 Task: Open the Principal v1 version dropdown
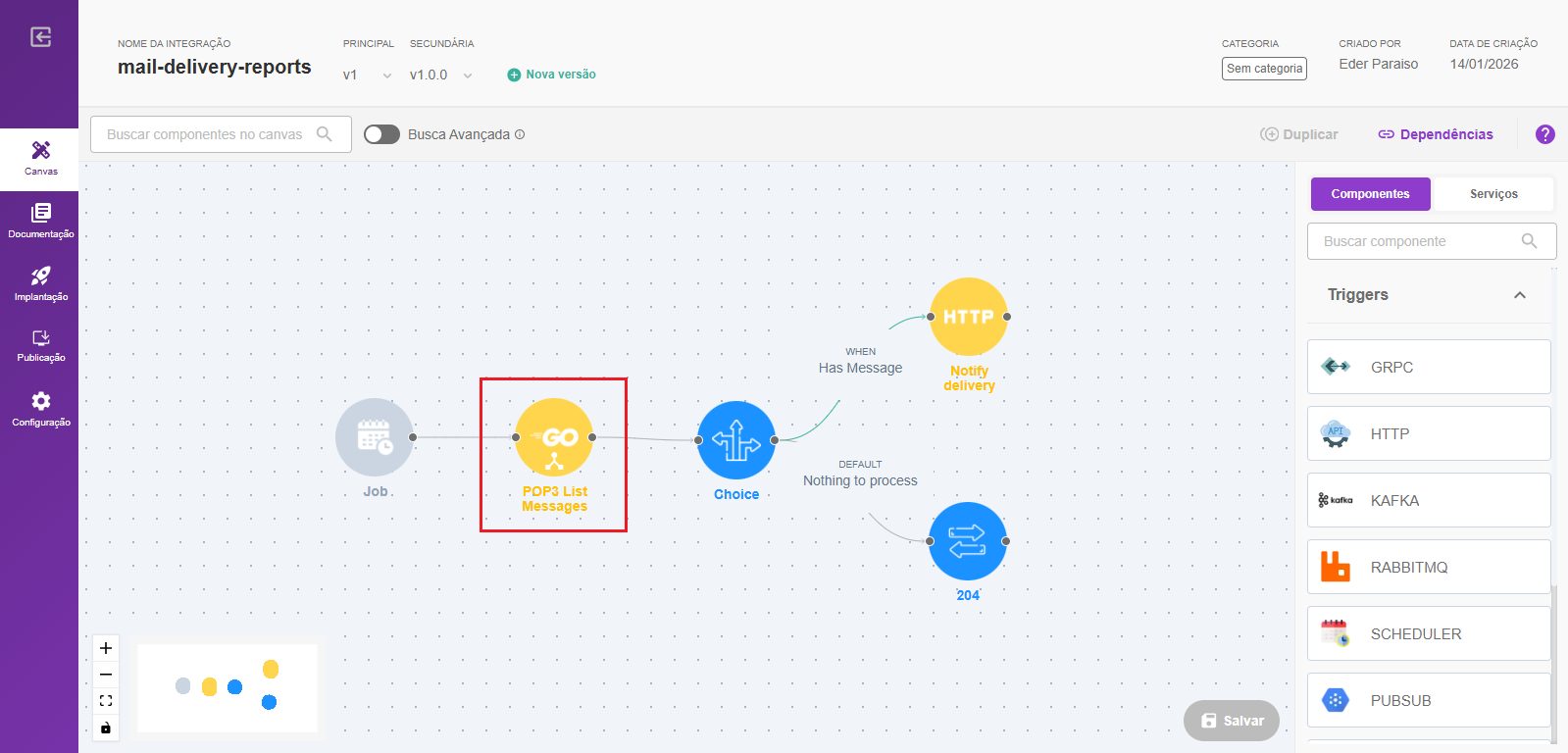(368, 75)
